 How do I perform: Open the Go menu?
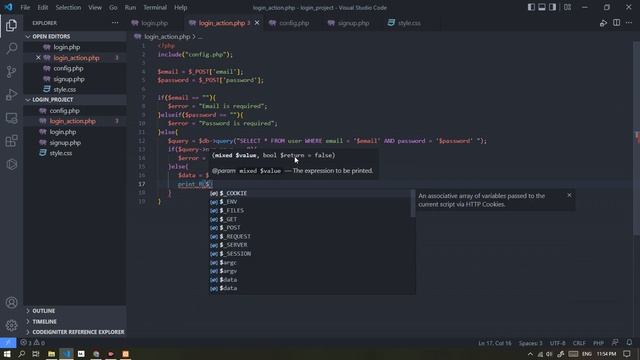113,7
